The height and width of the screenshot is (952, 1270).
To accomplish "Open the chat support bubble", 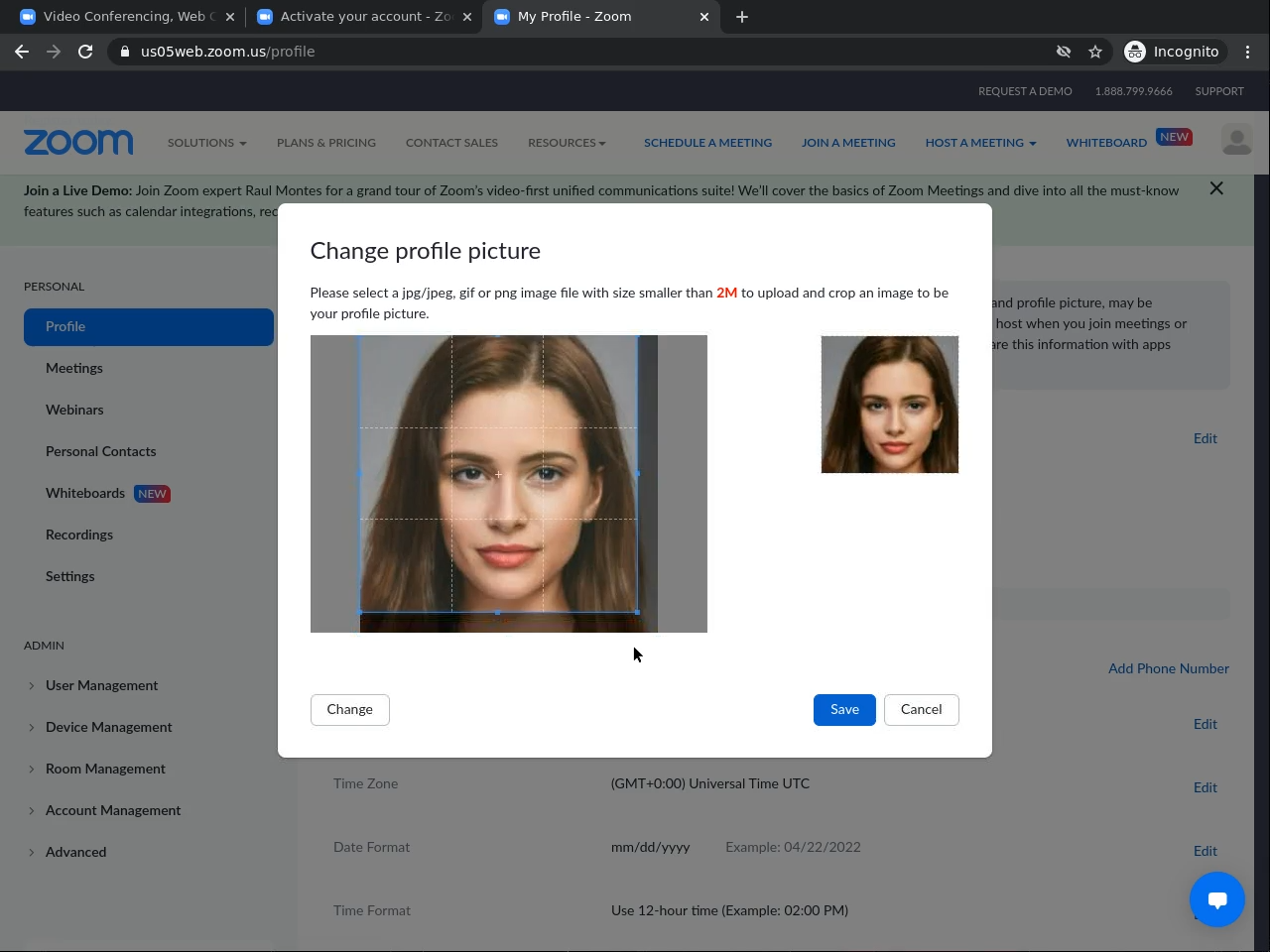I will point(1217,899).
